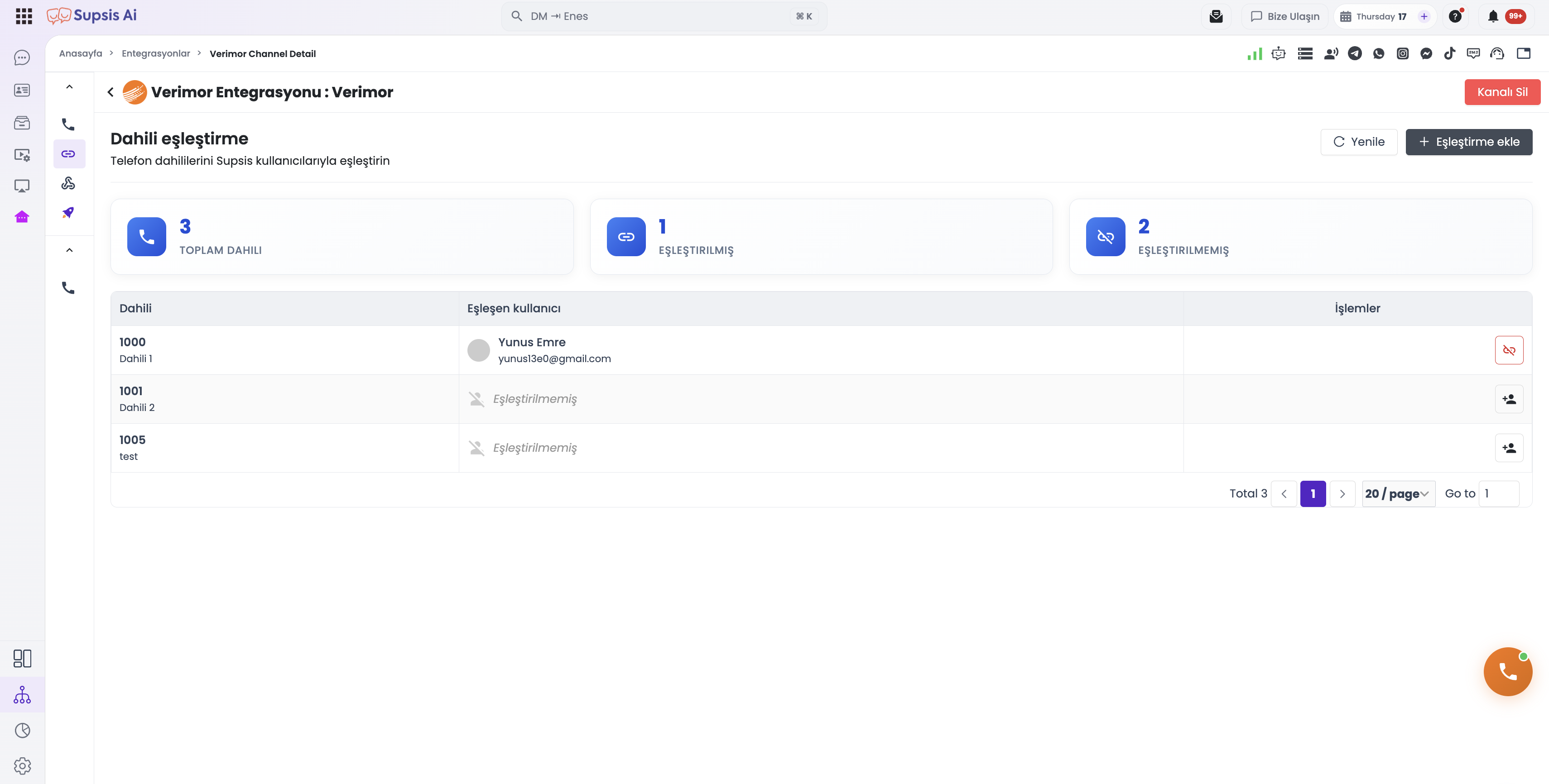Open the contact card sidebar icon
This screenshot has width=1549, height=784.
click(22, 90)
